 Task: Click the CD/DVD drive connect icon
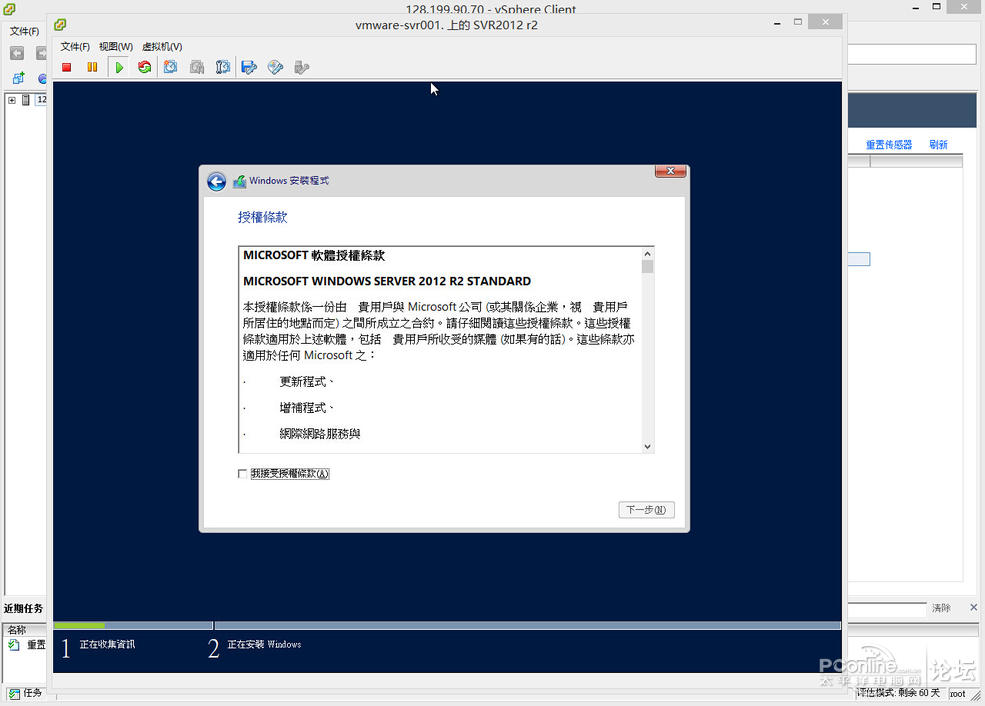[275, 67]
